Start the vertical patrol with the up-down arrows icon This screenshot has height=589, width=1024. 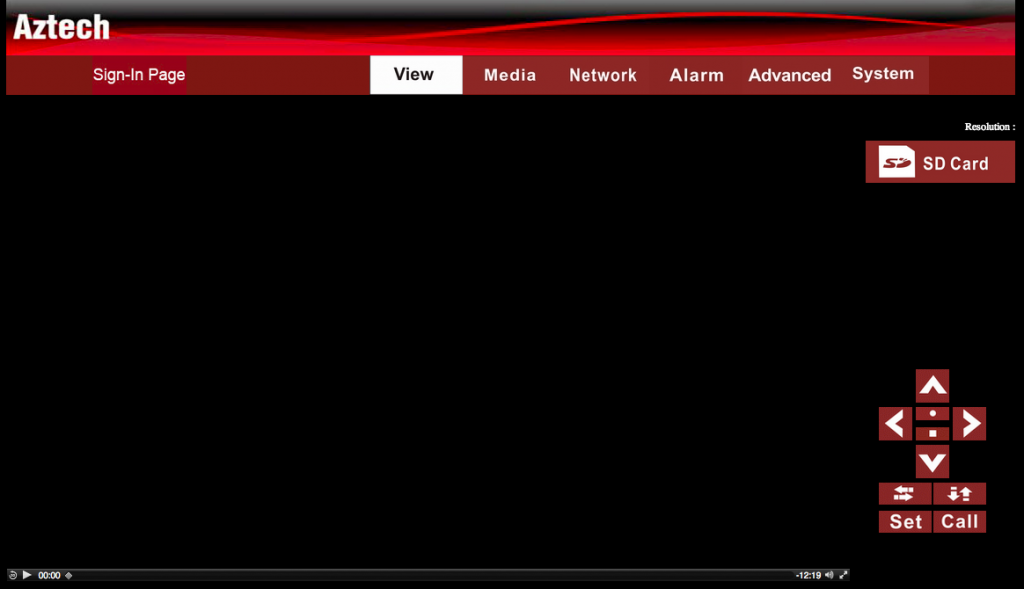tap(959, 493)
